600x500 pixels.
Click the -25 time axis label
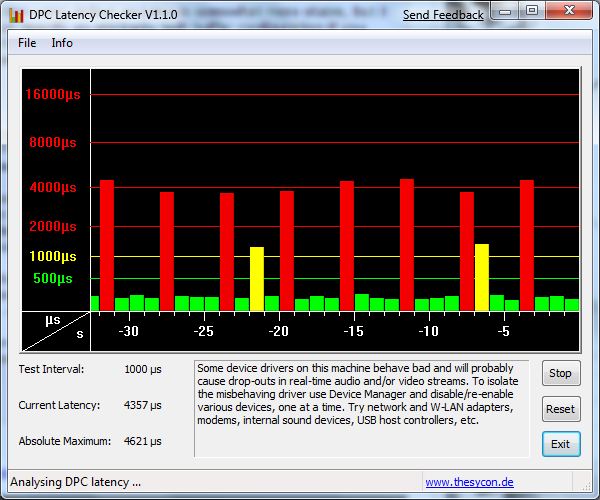coord(203,331)
